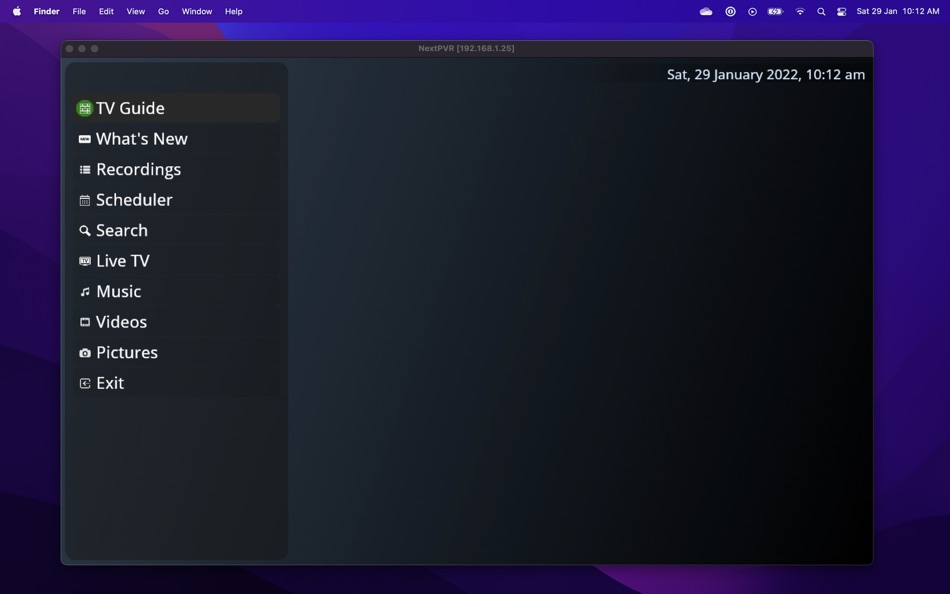Click the play-circle menu bar icon

coord(752,12)
